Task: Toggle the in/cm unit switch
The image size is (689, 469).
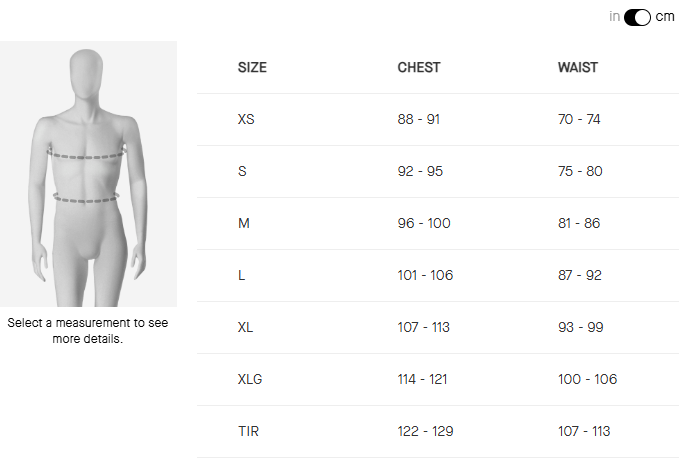Action: (x=637, y=17)
